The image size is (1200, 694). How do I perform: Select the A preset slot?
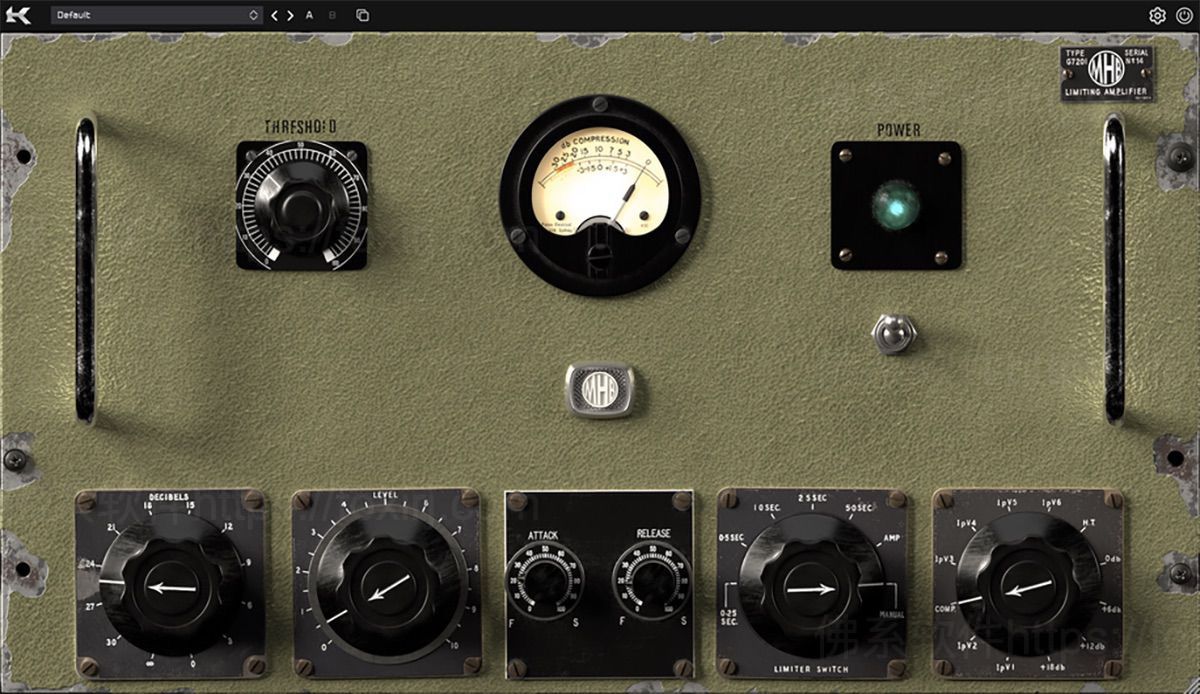[311, 16]
